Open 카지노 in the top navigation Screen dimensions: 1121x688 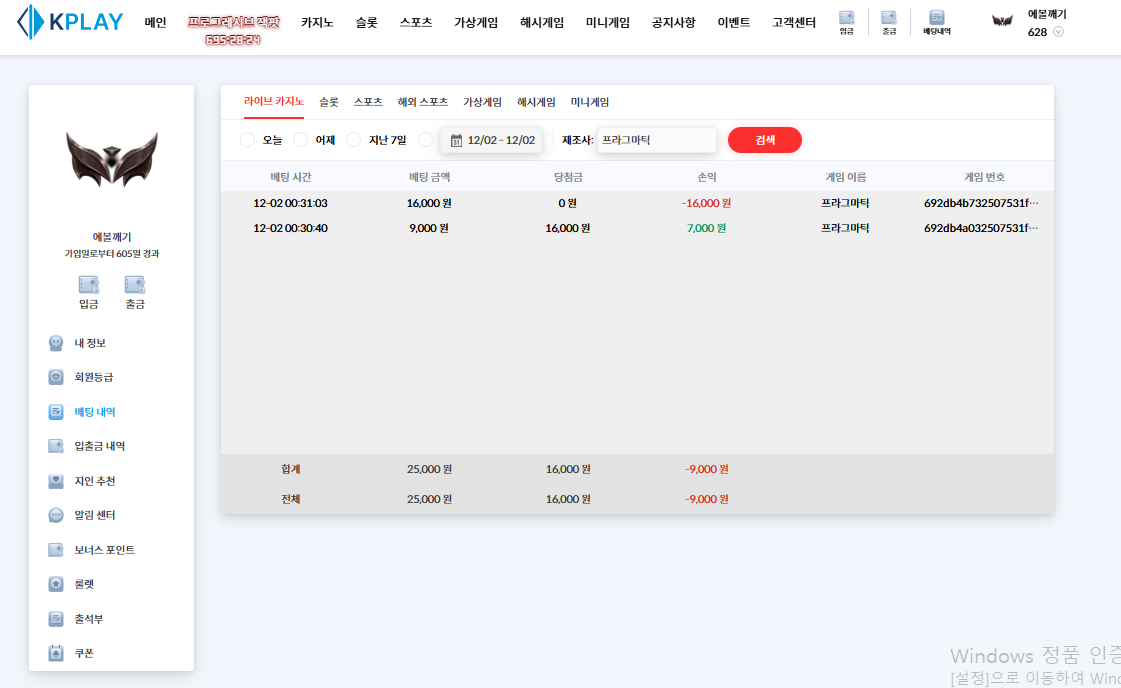coord(317,22)
